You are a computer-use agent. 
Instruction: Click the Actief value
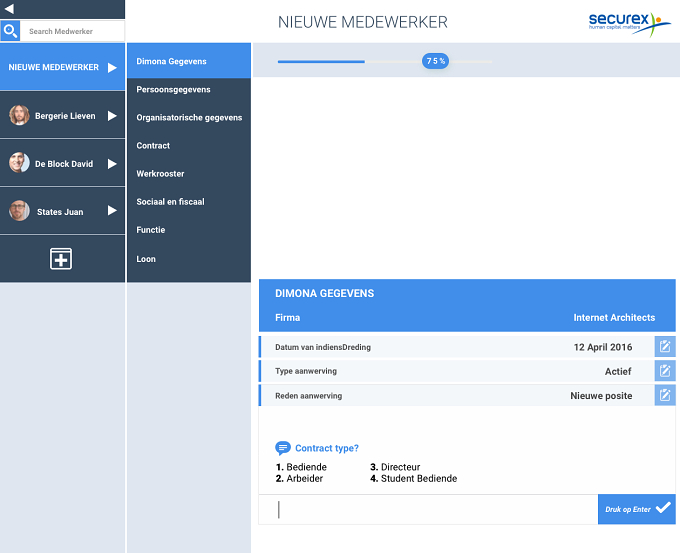click(618, 371)
